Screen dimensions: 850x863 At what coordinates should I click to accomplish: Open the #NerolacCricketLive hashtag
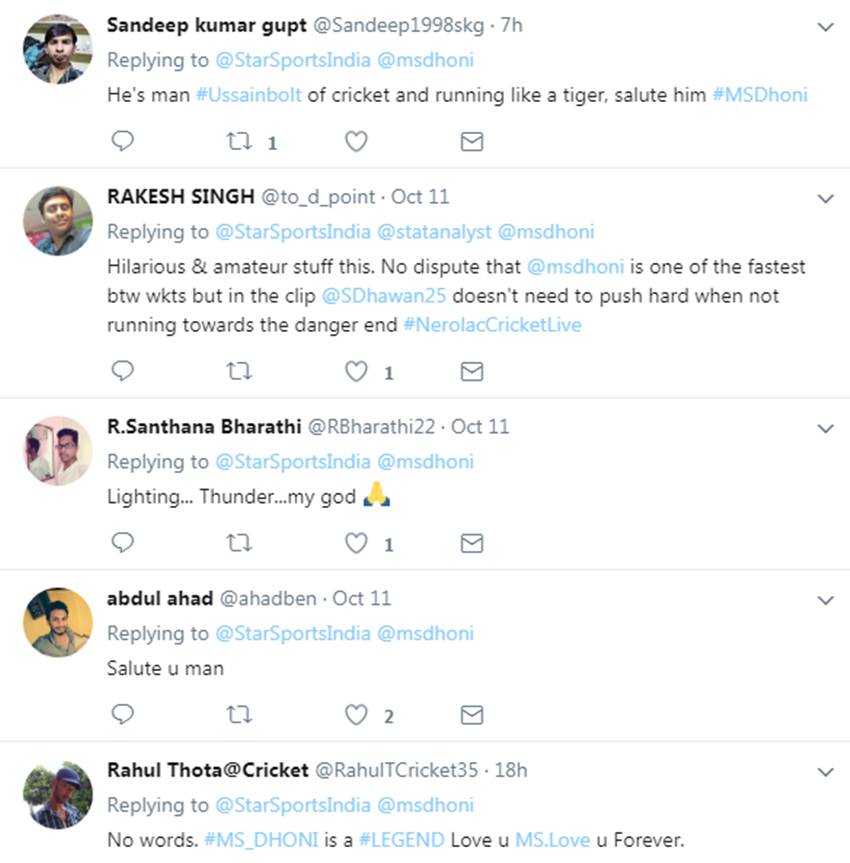(491, 325)
